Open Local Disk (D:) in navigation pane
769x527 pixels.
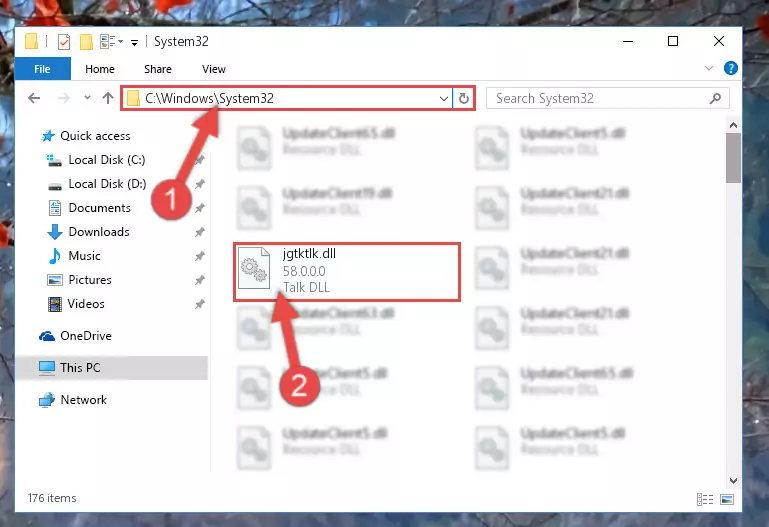[x=107, y=184]
